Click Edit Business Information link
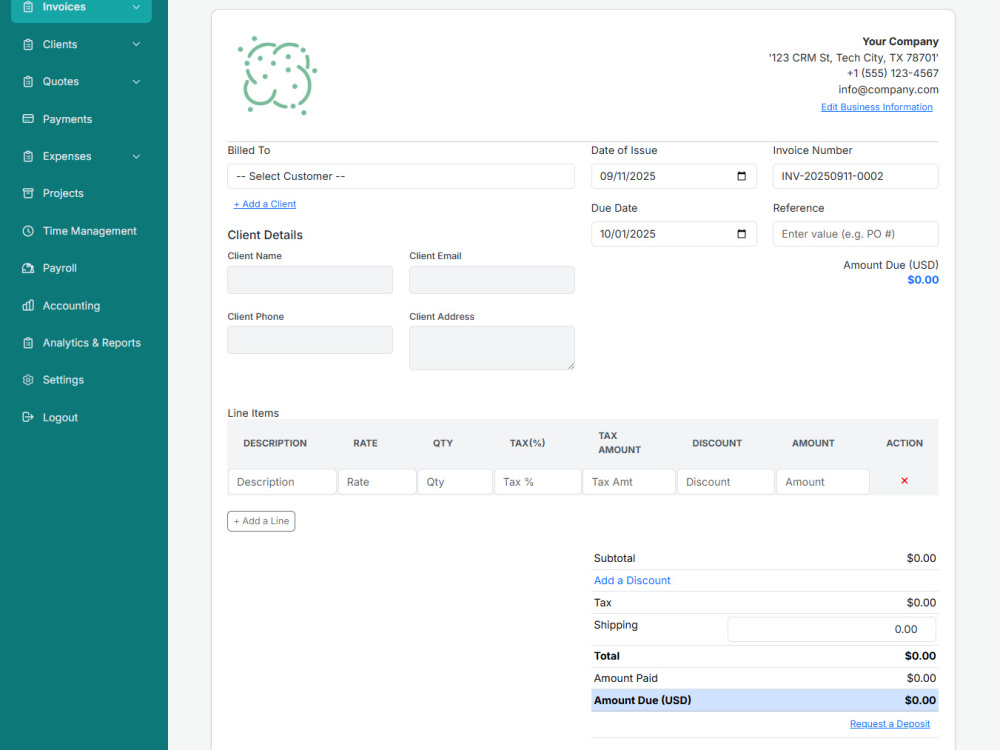Viewport: 1000px width, 750px height. (876, 107)
